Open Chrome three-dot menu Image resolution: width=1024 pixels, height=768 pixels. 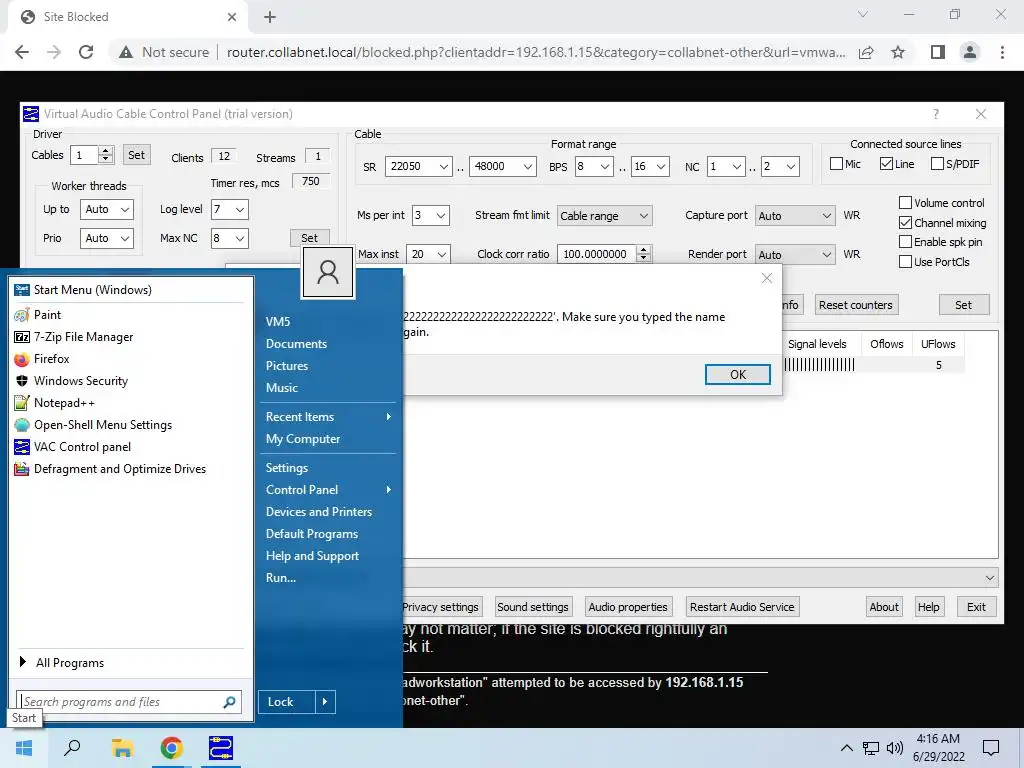tap(1002, 52)
